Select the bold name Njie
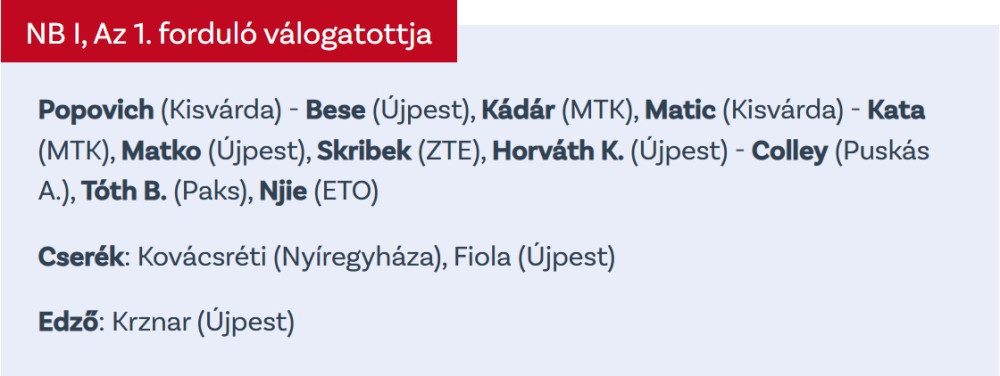 [x=283, y=192]
